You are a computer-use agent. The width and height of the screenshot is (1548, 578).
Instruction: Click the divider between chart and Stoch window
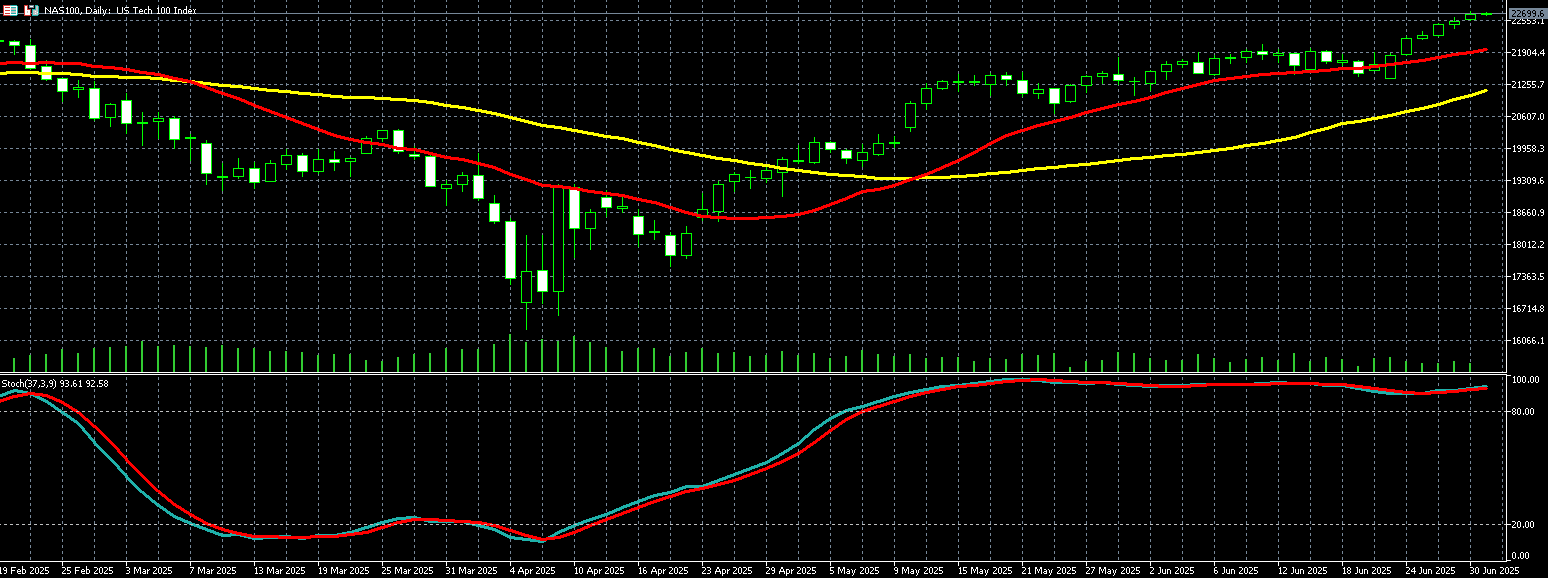coord(760,374)
